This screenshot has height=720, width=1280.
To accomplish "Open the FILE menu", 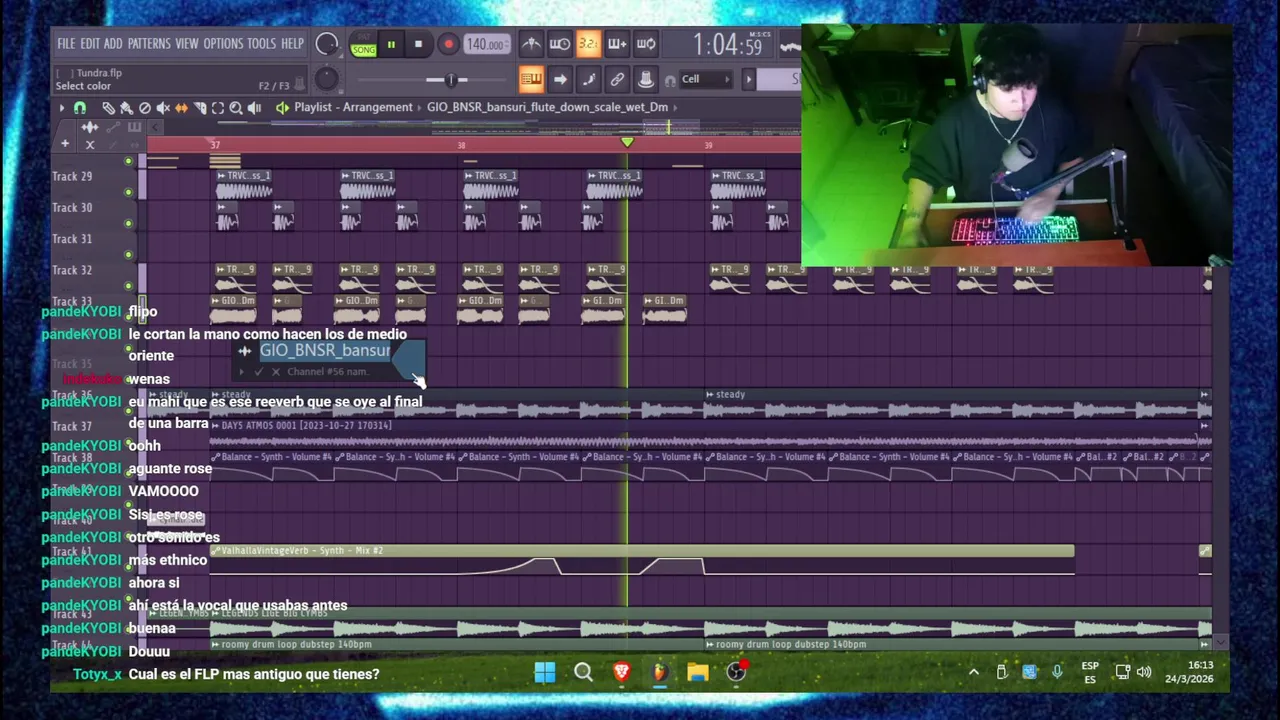I will pyautogui.click(x=66, y=44).
